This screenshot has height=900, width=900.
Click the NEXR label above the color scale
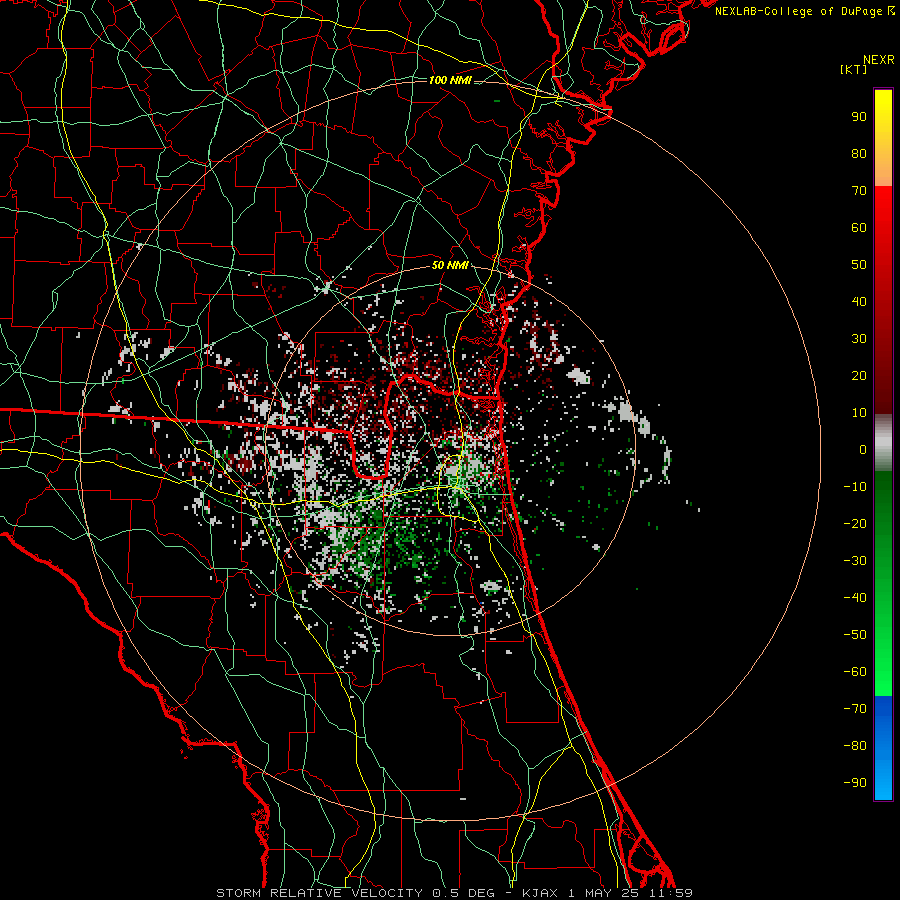pos(878,60)
